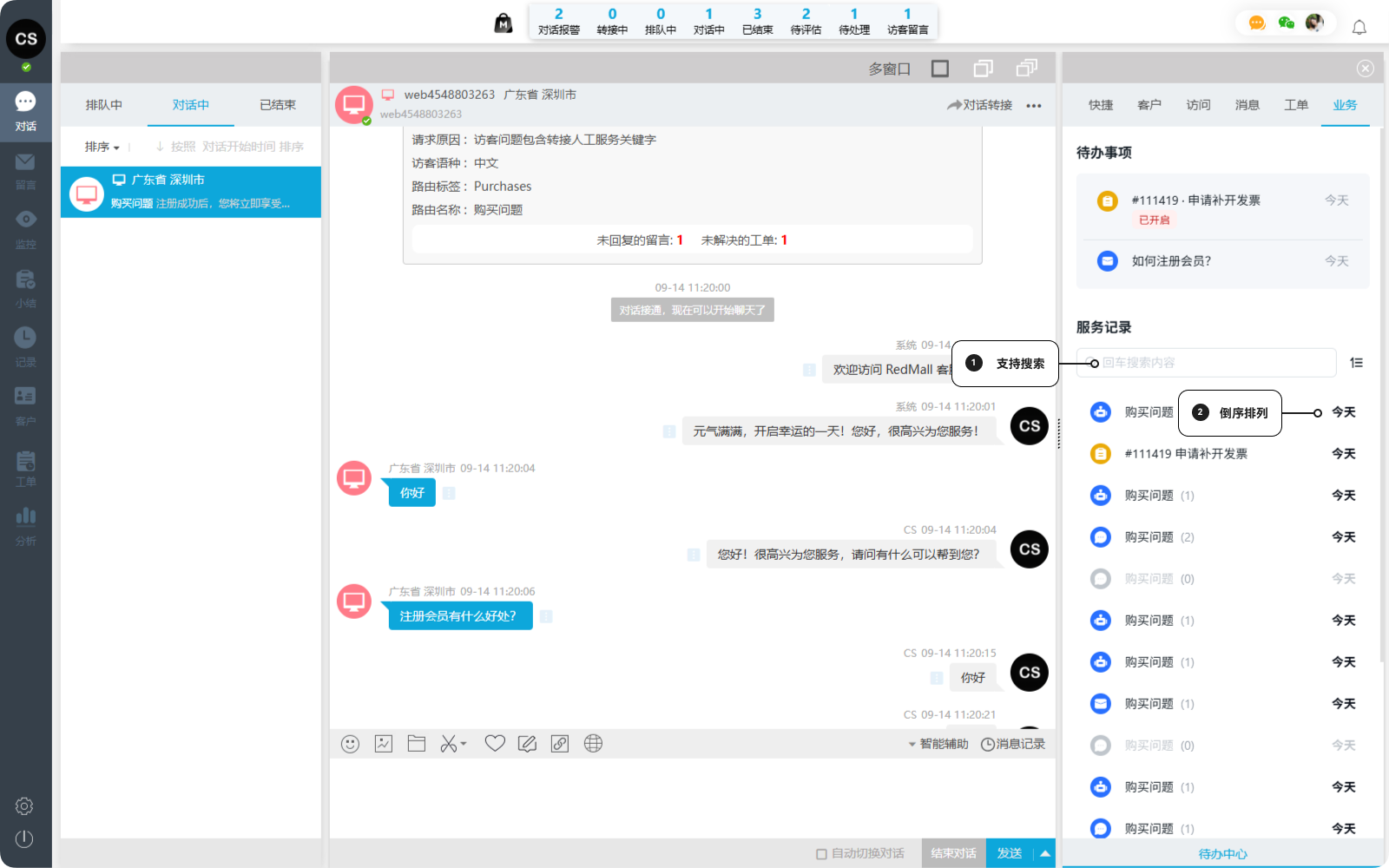Expand send options arrow beside 发送
1389x868 pixels.
(x=1045, y=854)
